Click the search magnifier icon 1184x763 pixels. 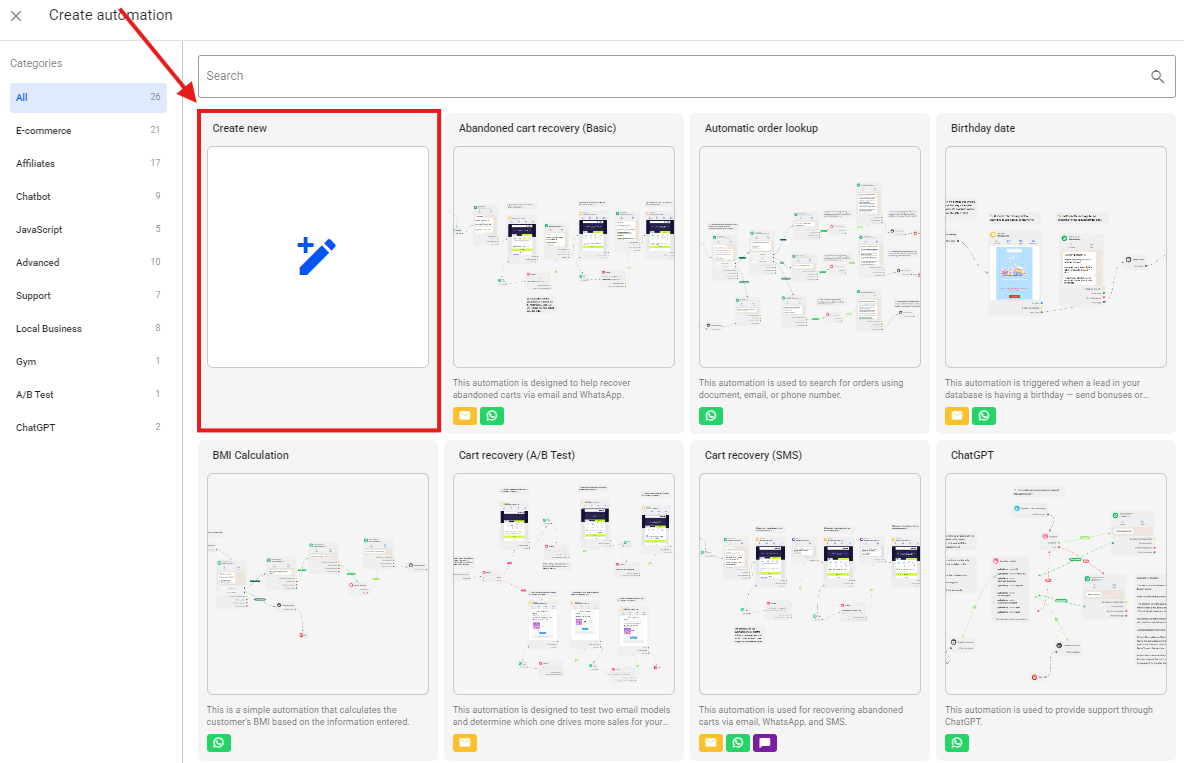pyautogui.click(x=1157, y=76)
